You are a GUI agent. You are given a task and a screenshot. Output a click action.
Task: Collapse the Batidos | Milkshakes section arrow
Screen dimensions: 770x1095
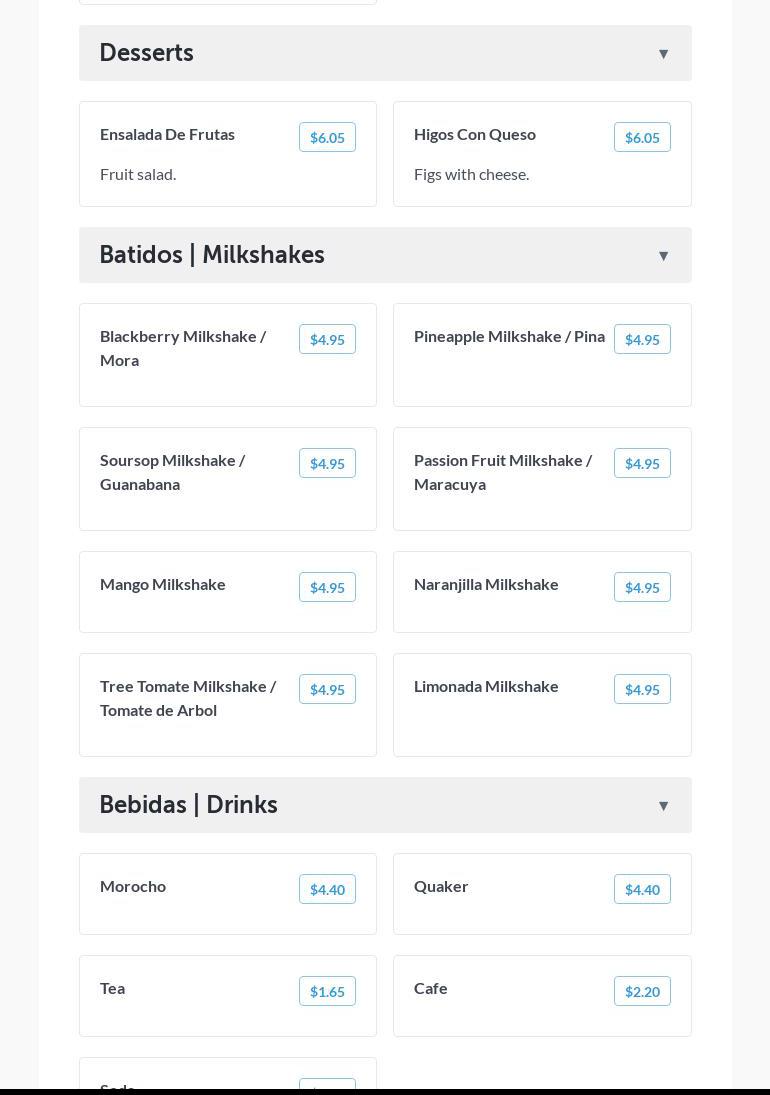[663, 256]
